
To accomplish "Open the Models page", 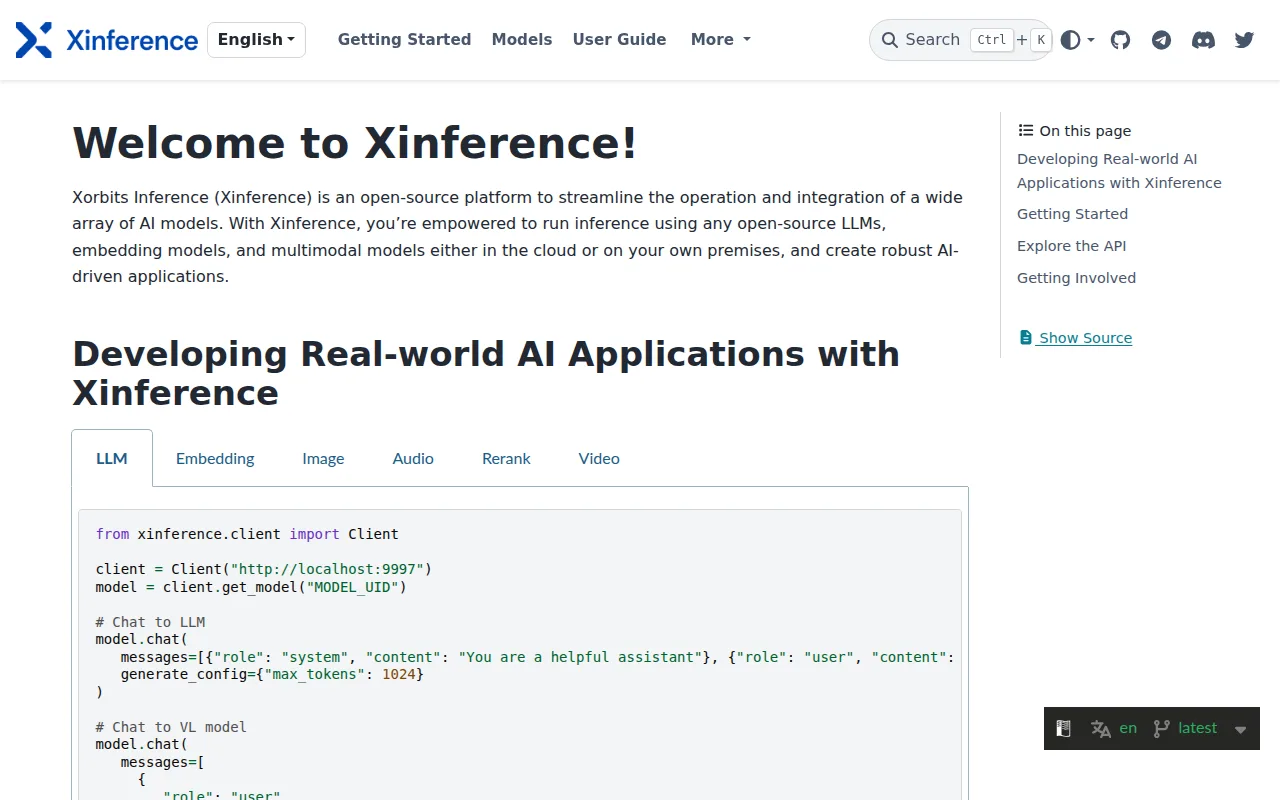I will pyautogui.click(x=522, y=40).
